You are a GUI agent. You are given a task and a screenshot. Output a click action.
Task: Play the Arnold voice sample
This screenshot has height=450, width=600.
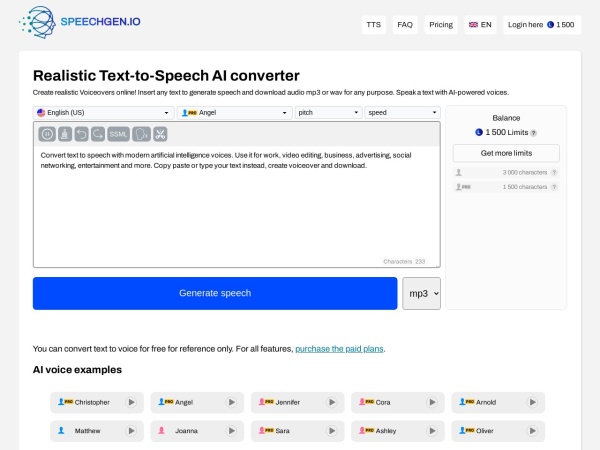coord(531,402)
